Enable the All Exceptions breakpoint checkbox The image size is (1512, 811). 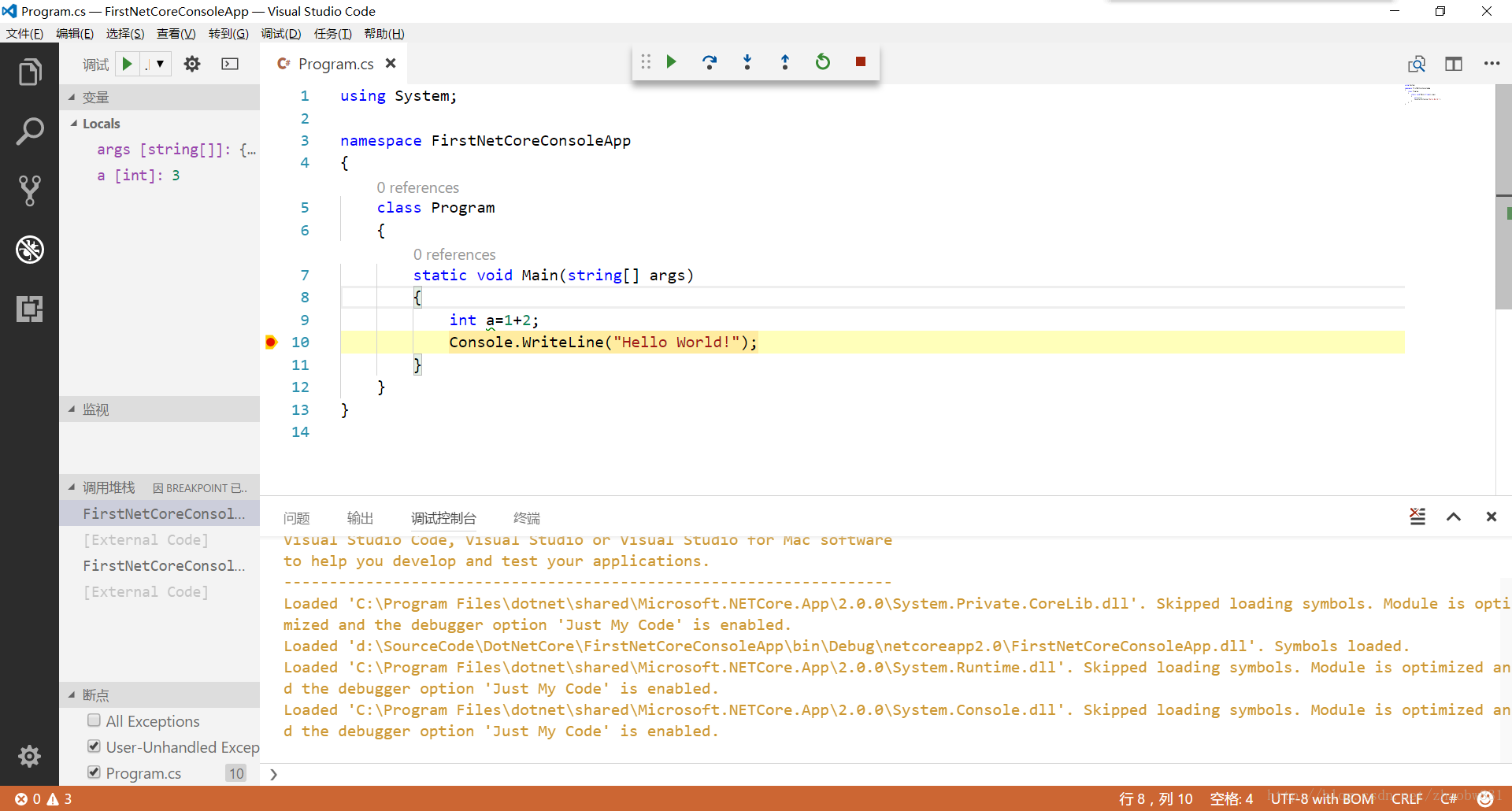click(94, 720)
